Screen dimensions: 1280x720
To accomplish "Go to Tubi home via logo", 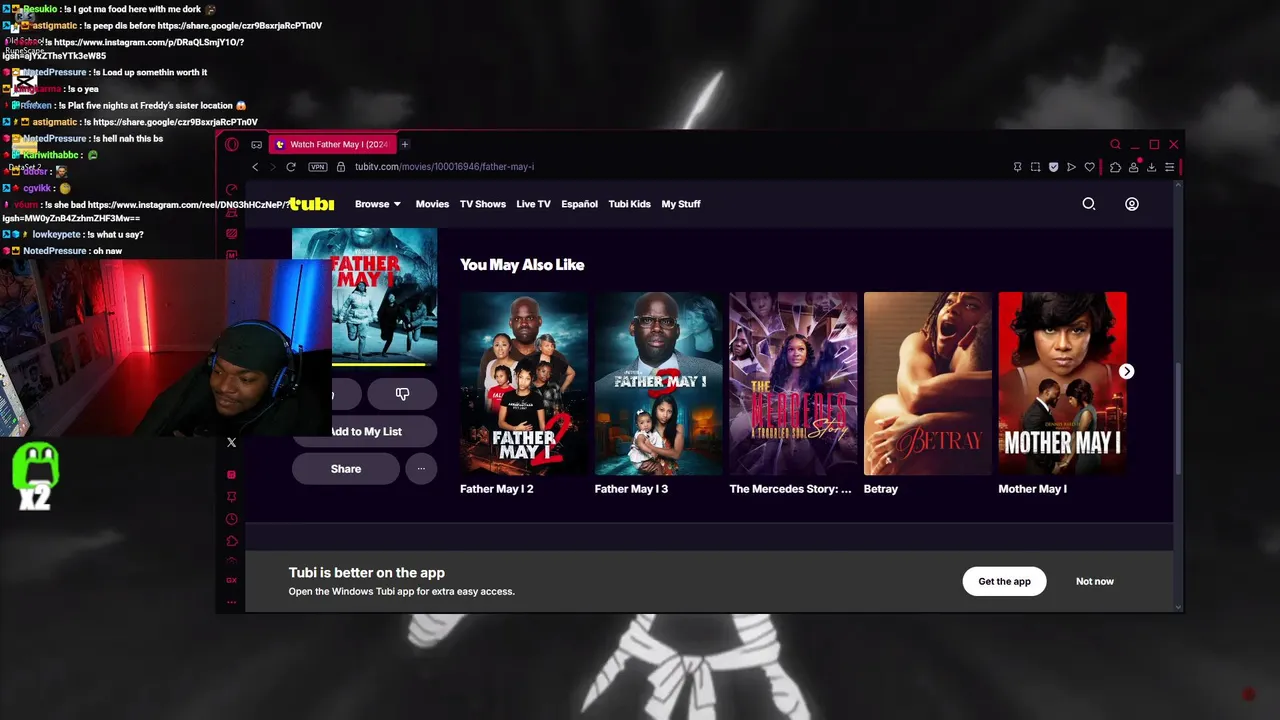I will click(312, 204).
